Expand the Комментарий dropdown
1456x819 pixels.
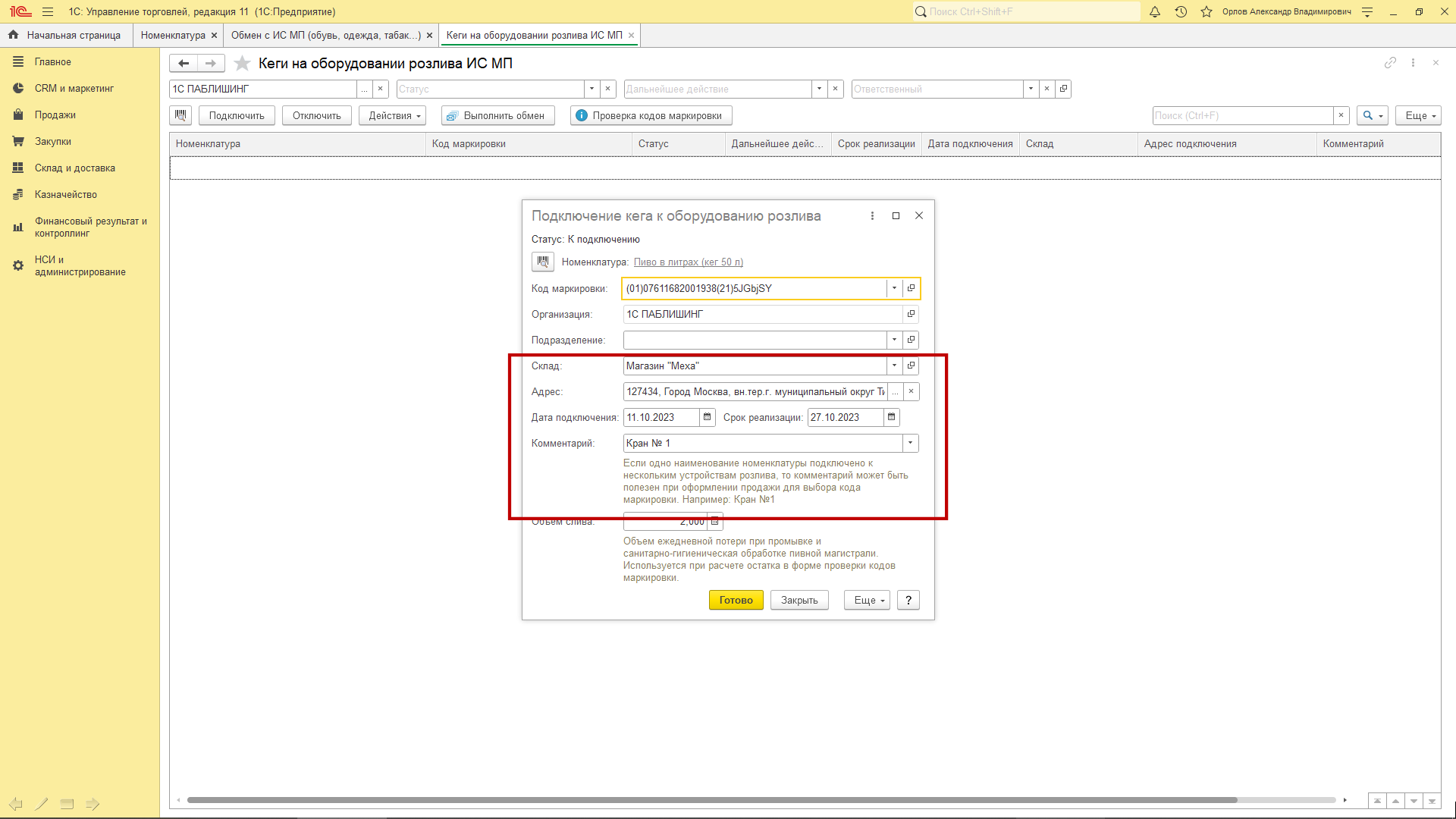[x=910, y=443]
